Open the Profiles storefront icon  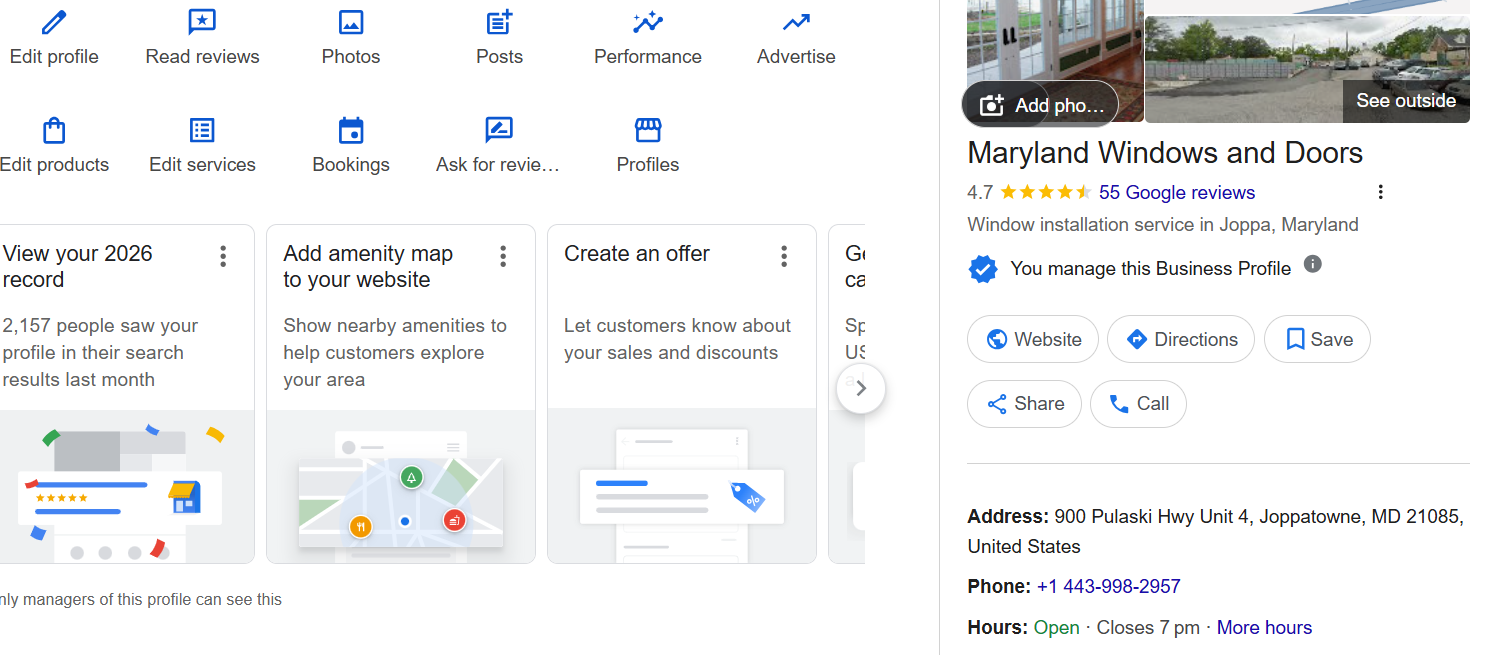pyautogui.click(x=648, y=130)
